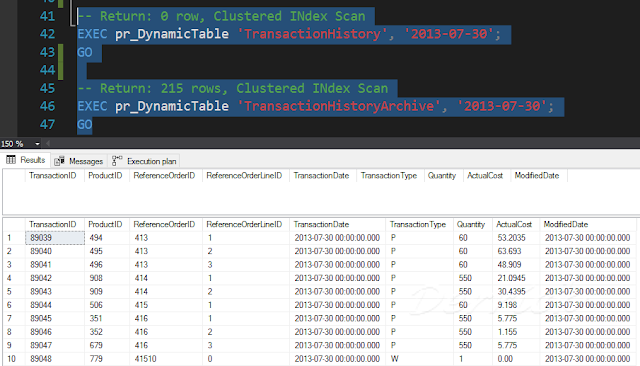Switch to the Messages tab
The width and height of the screenshot is (640, 366).
(x=79, y=161)
